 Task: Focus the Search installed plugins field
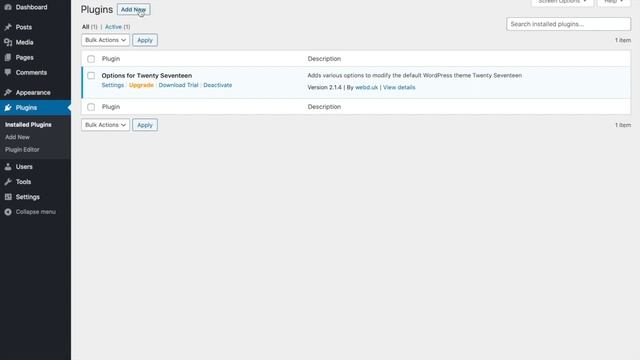(x=569, y=24)
